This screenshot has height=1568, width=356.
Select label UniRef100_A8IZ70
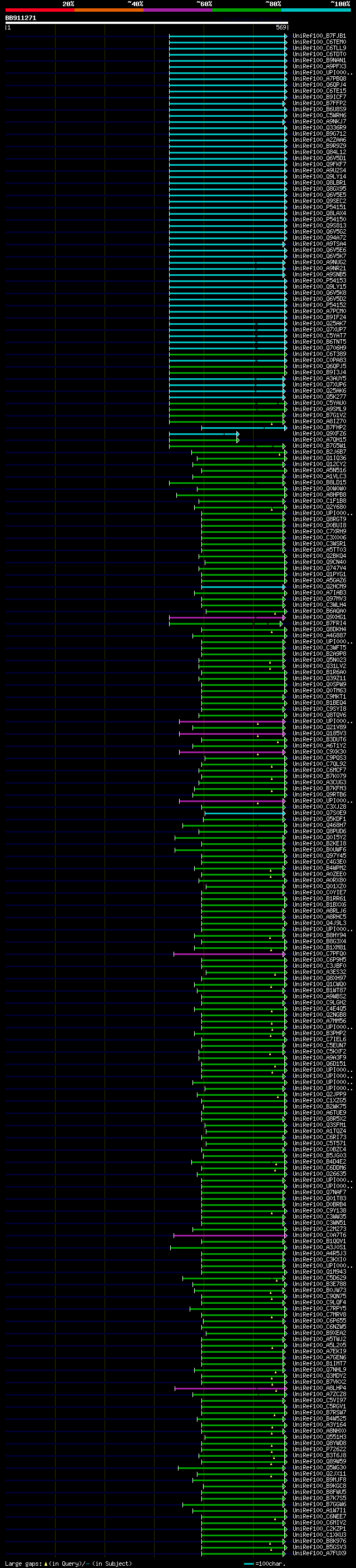(319, 421)
